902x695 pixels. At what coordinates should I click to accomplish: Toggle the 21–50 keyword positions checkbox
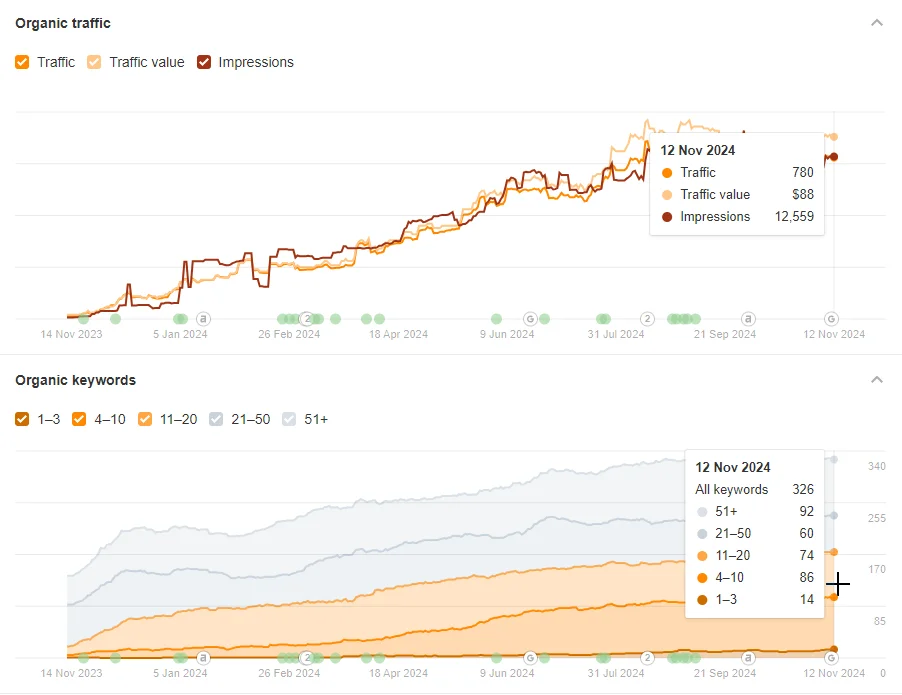pyautogui.click(x=216, y=419)
